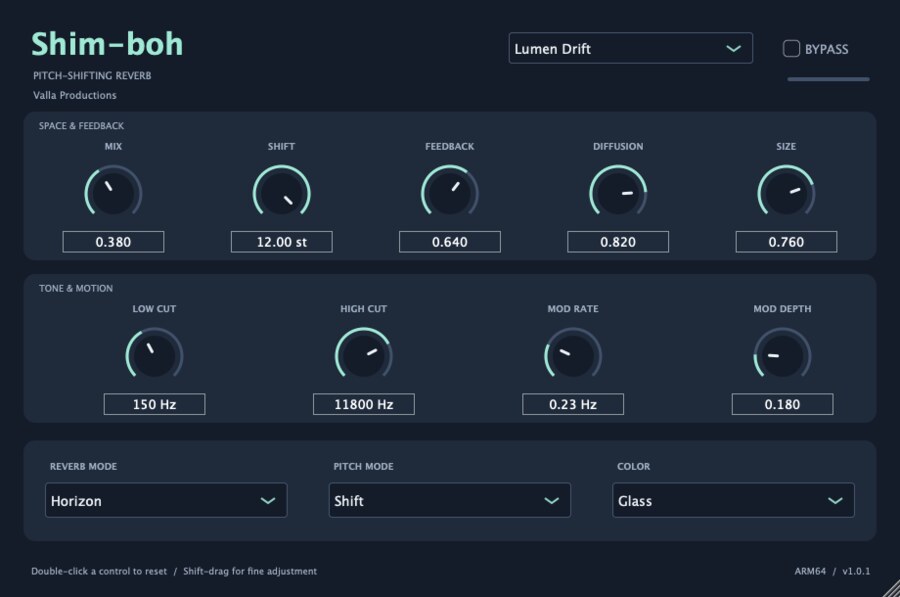Viewport: 900px width, 597px height.
Task: Click the 'Double-click a control to reset' hint
Action: [99, 571]
